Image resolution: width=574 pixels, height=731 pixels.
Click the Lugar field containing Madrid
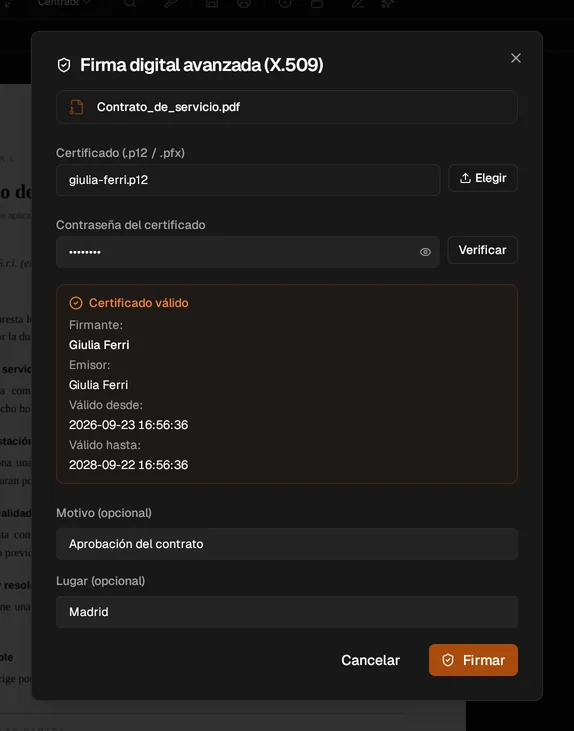pyautogui.click(x=287, y=612)
